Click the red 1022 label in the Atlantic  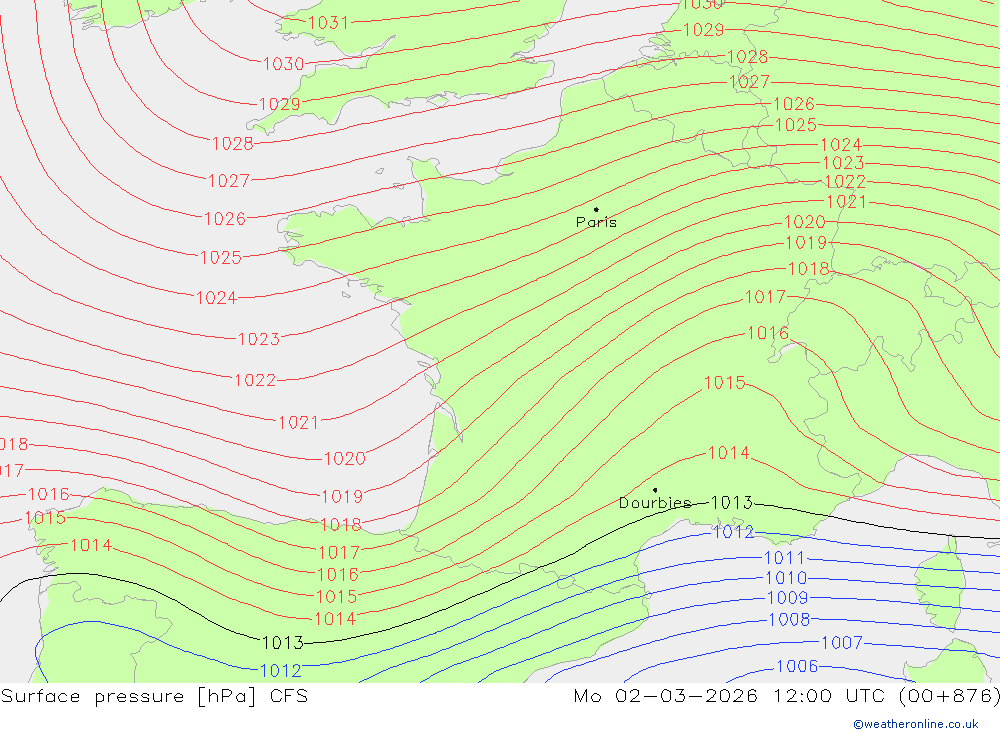(x=255, y=380)
